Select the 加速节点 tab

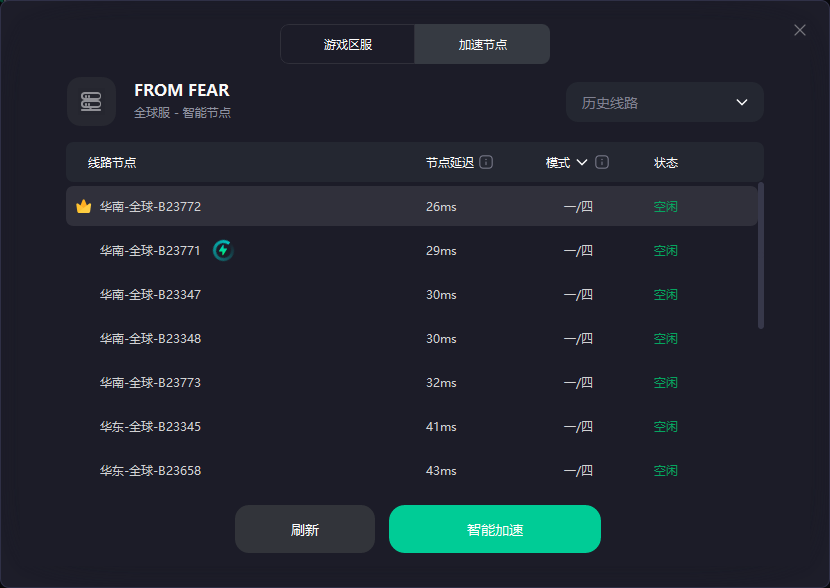point(482,44)
